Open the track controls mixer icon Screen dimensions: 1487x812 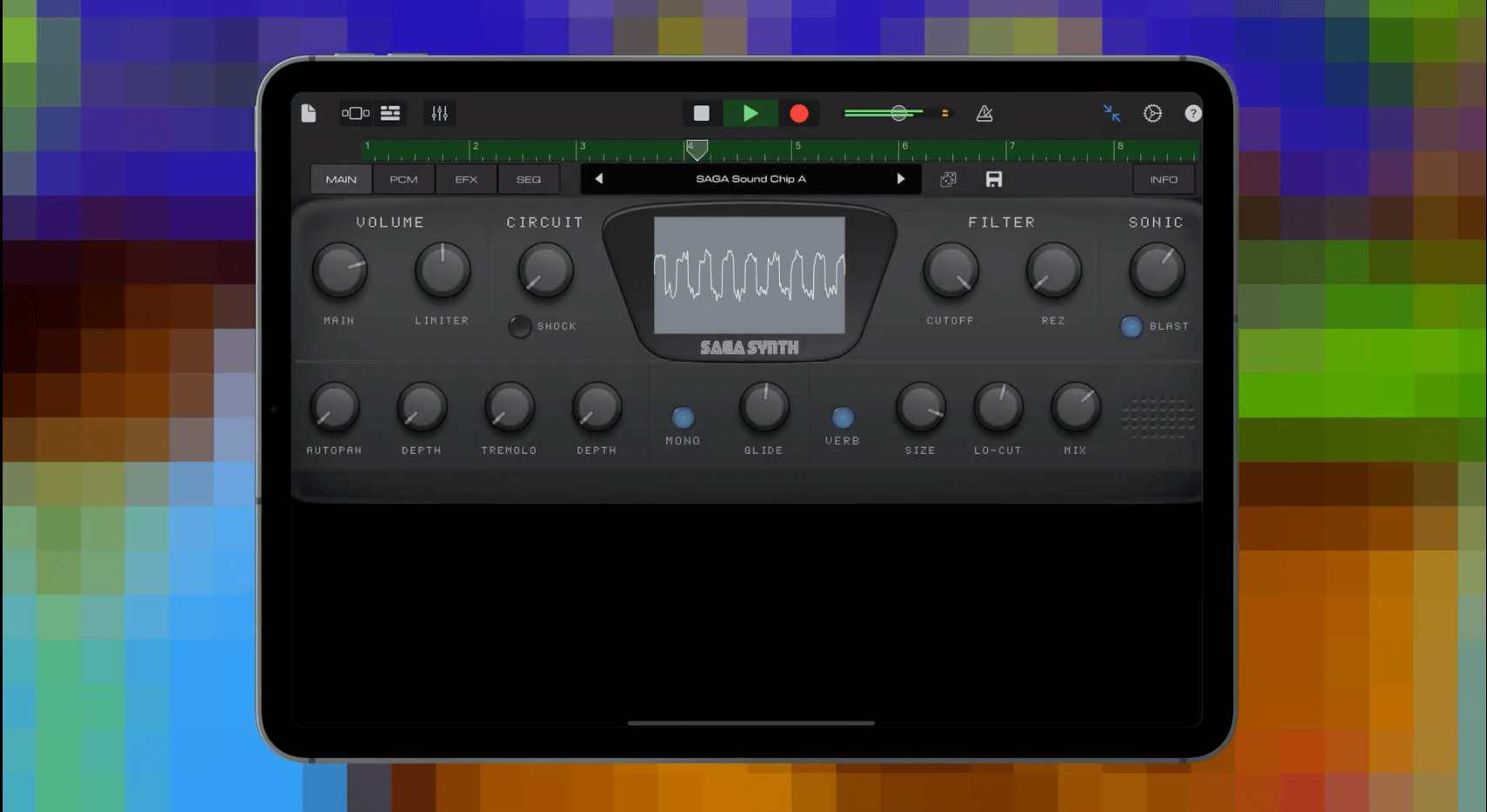pos(439,113)
